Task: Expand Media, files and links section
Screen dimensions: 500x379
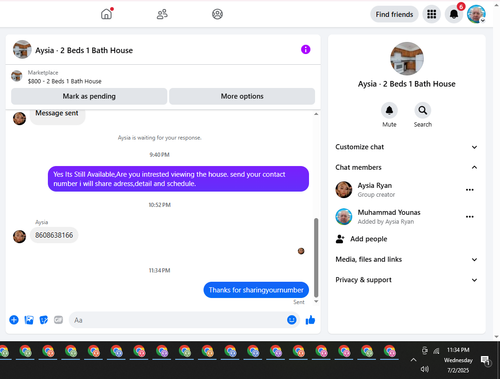Action: click(x=407, y=259)
